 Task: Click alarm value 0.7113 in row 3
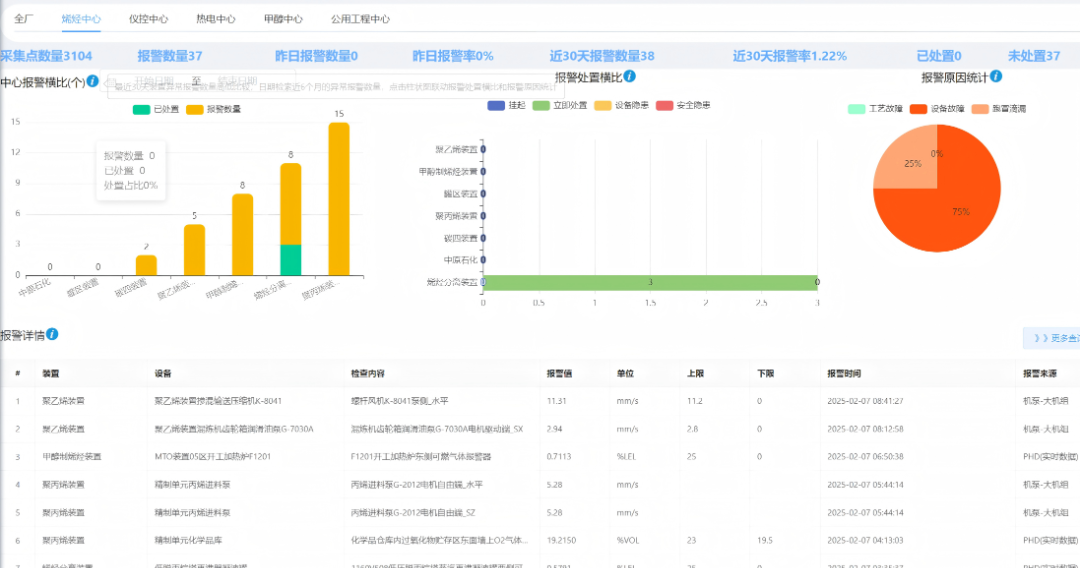pos(559,456)
